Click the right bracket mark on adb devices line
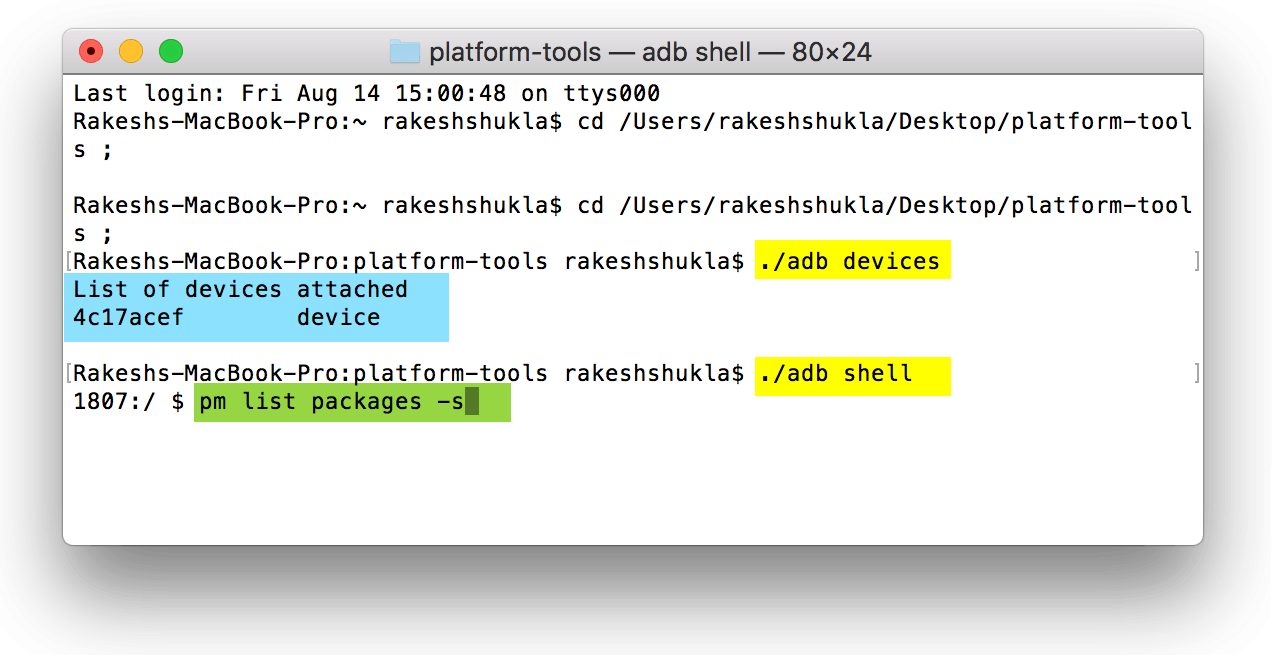1272x656 pixels. (1197, 262)
